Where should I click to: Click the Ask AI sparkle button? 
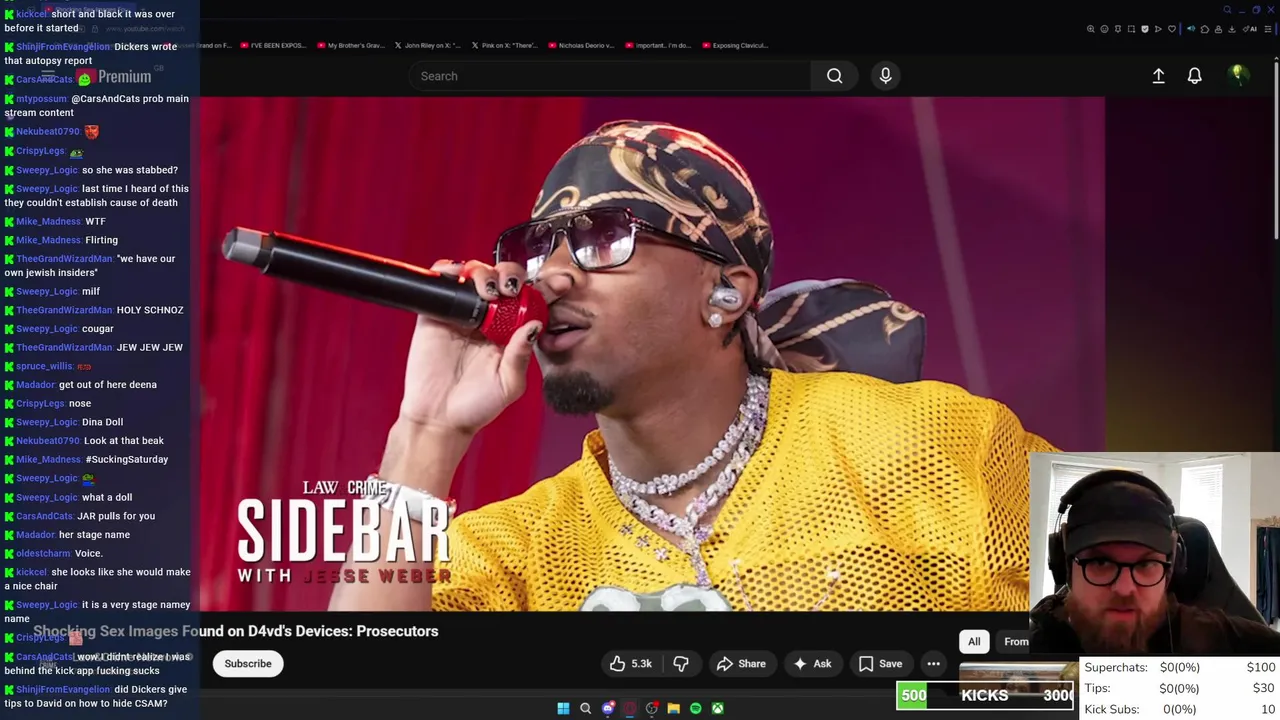click(x=812, y=664)
